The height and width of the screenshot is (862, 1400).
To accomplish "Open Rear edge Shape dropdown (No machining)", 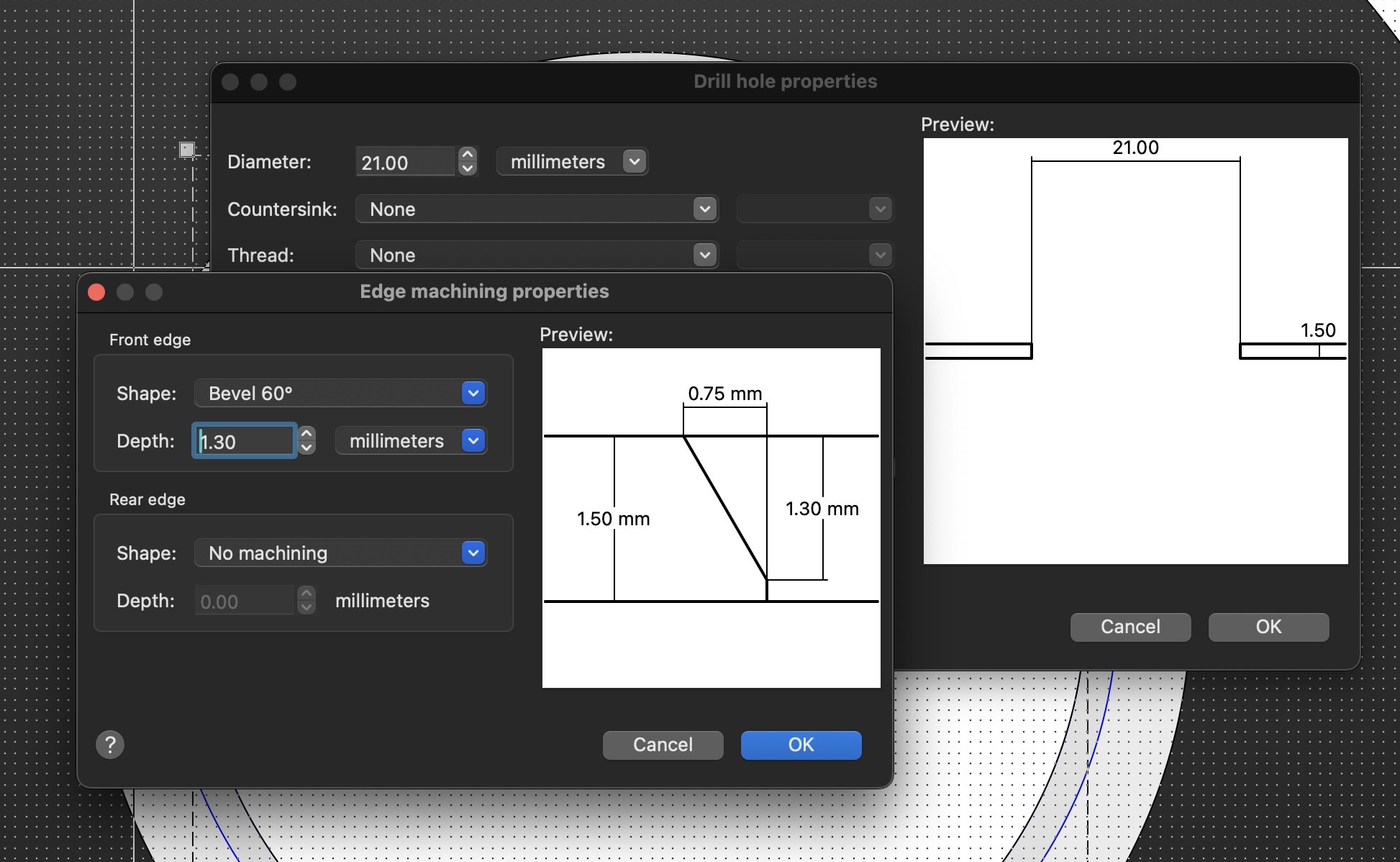I will tap(341, 553).
